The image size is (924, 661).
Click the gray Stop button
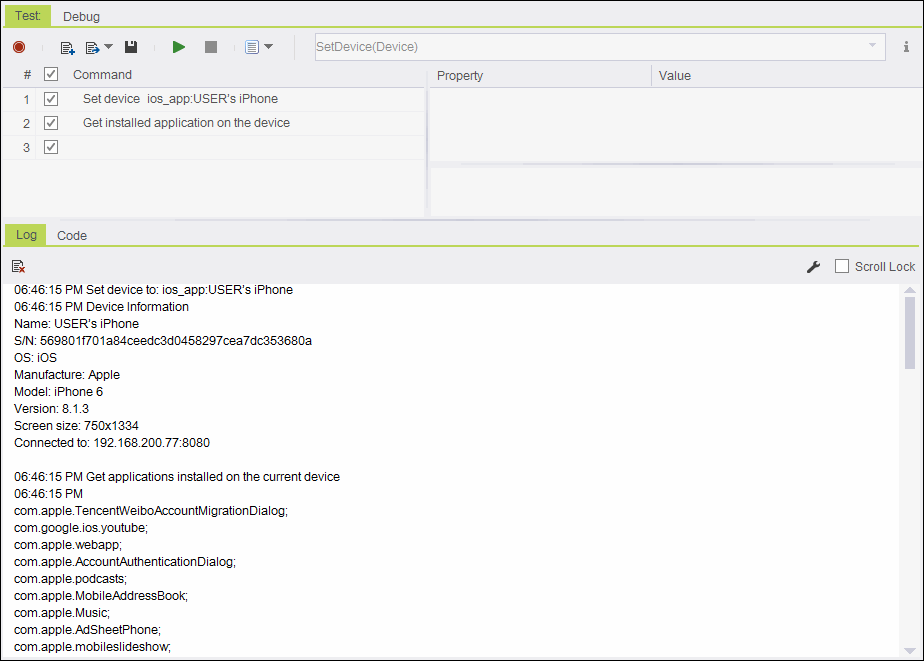(x=210, y=47)
